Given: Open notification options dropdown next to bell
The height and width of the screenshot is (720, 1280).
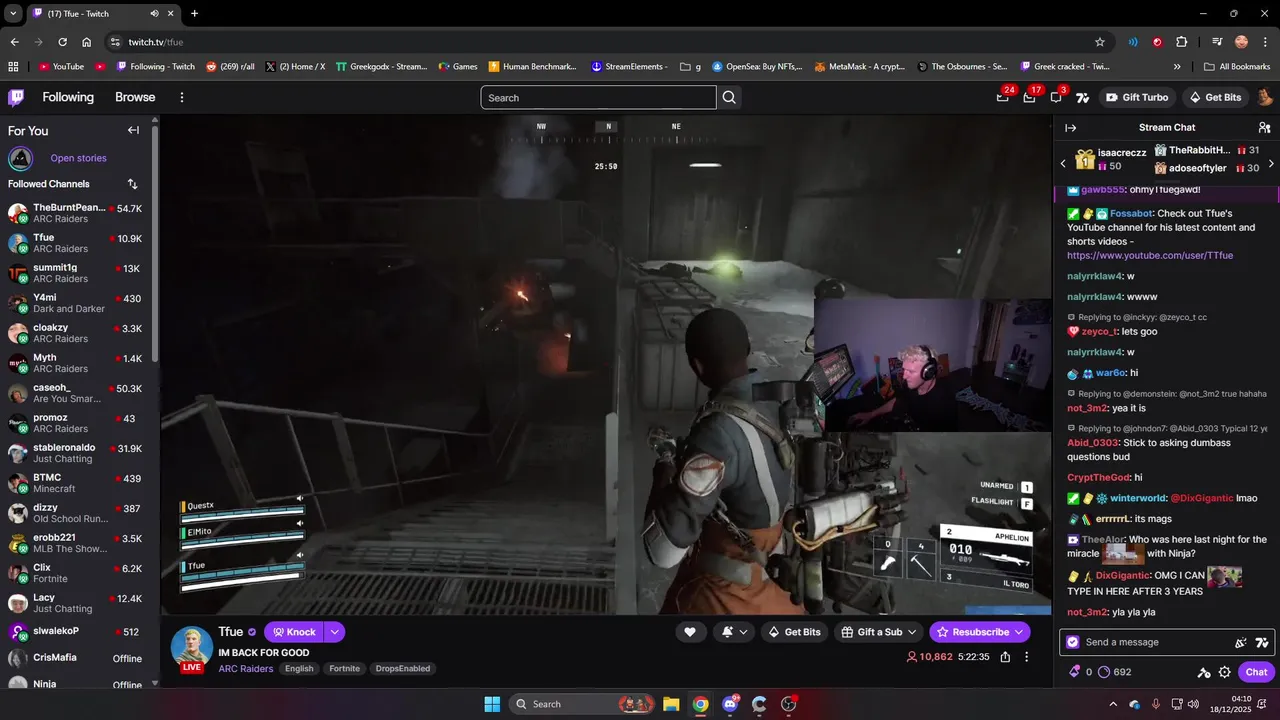Looking at the screenshot, I should click(x=743, y=632).
